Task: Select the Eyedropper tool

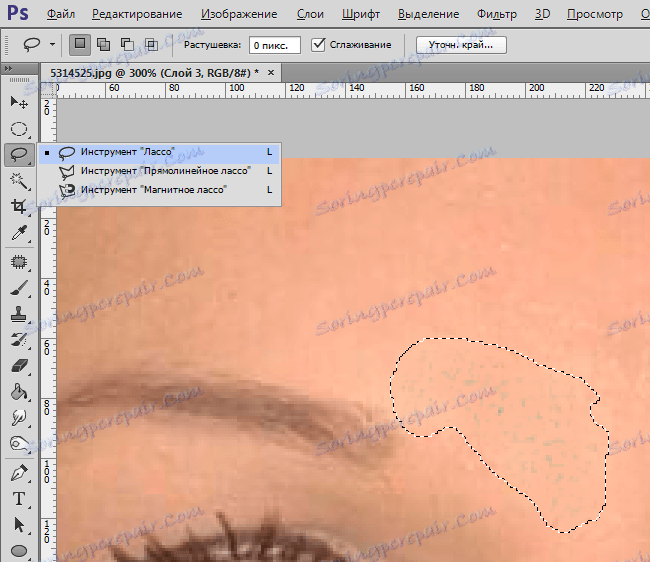Action: click(18, 232)
